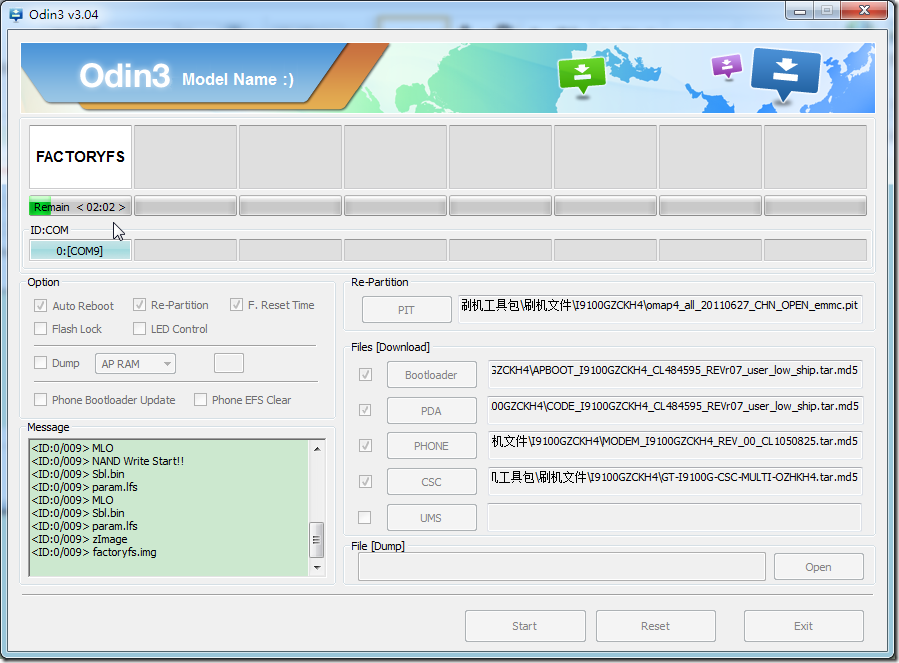The height and width of the screenshot is (663, 899).
Task: Click the PHONE button
Action: tap(432, 446)
